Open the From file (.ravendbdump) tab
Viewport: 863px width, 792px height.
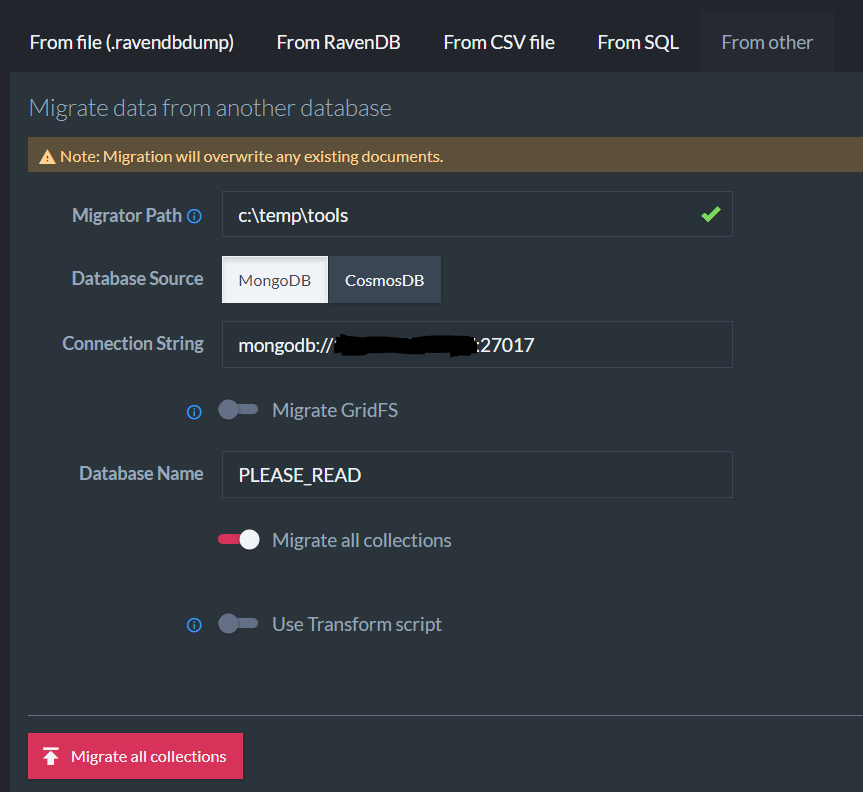132,42
